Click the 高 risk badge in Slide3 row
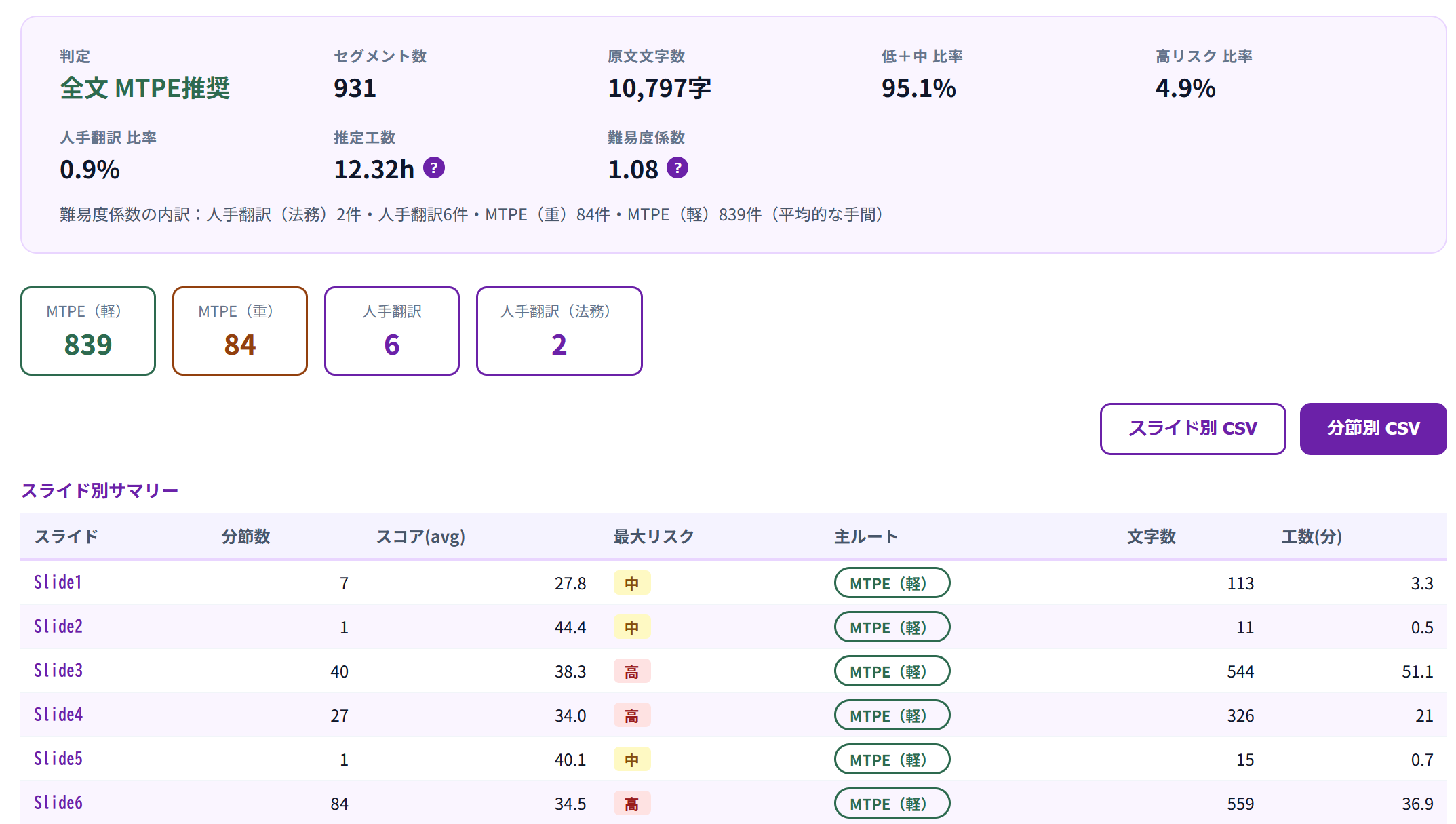The height and width of the screenshot is (824, 1456). click(632, 671)
